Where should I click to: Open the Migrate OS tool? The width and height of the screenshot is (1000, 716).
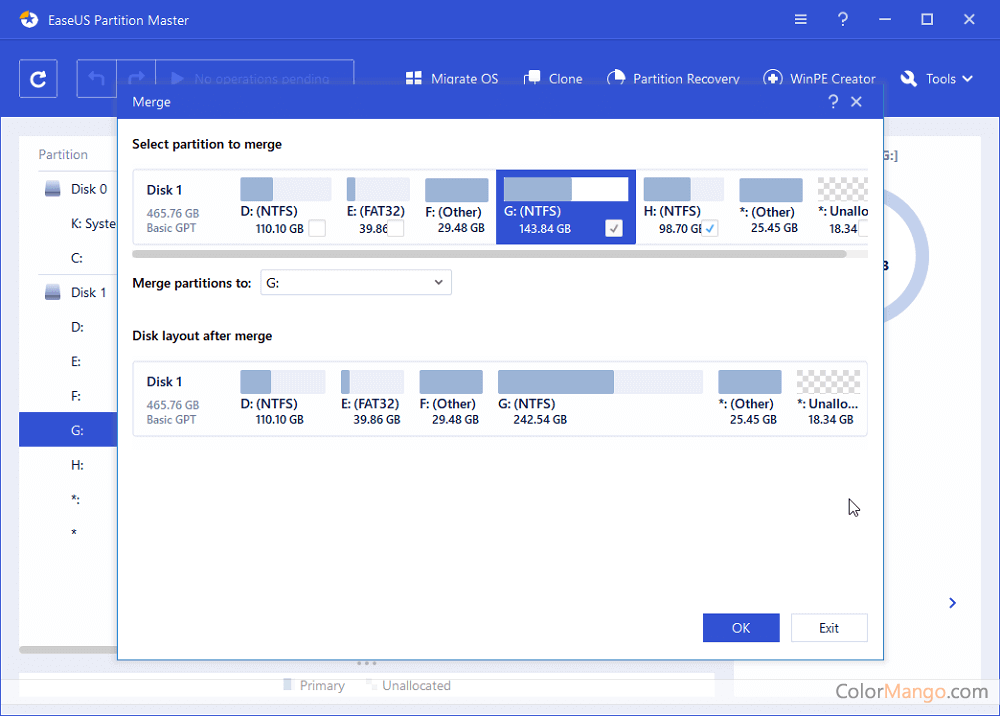coord(451,79)
